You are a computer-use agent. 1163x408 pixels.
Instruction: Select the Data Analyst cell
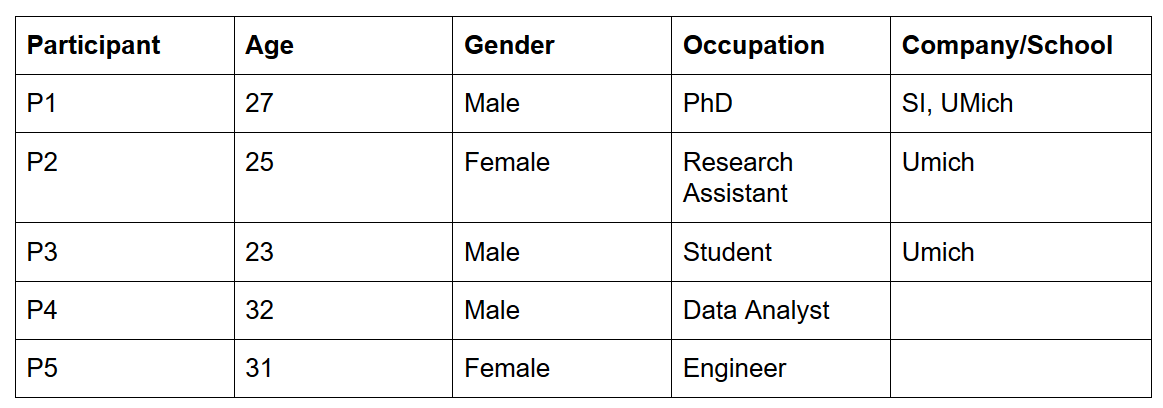(x=780, y=310)
